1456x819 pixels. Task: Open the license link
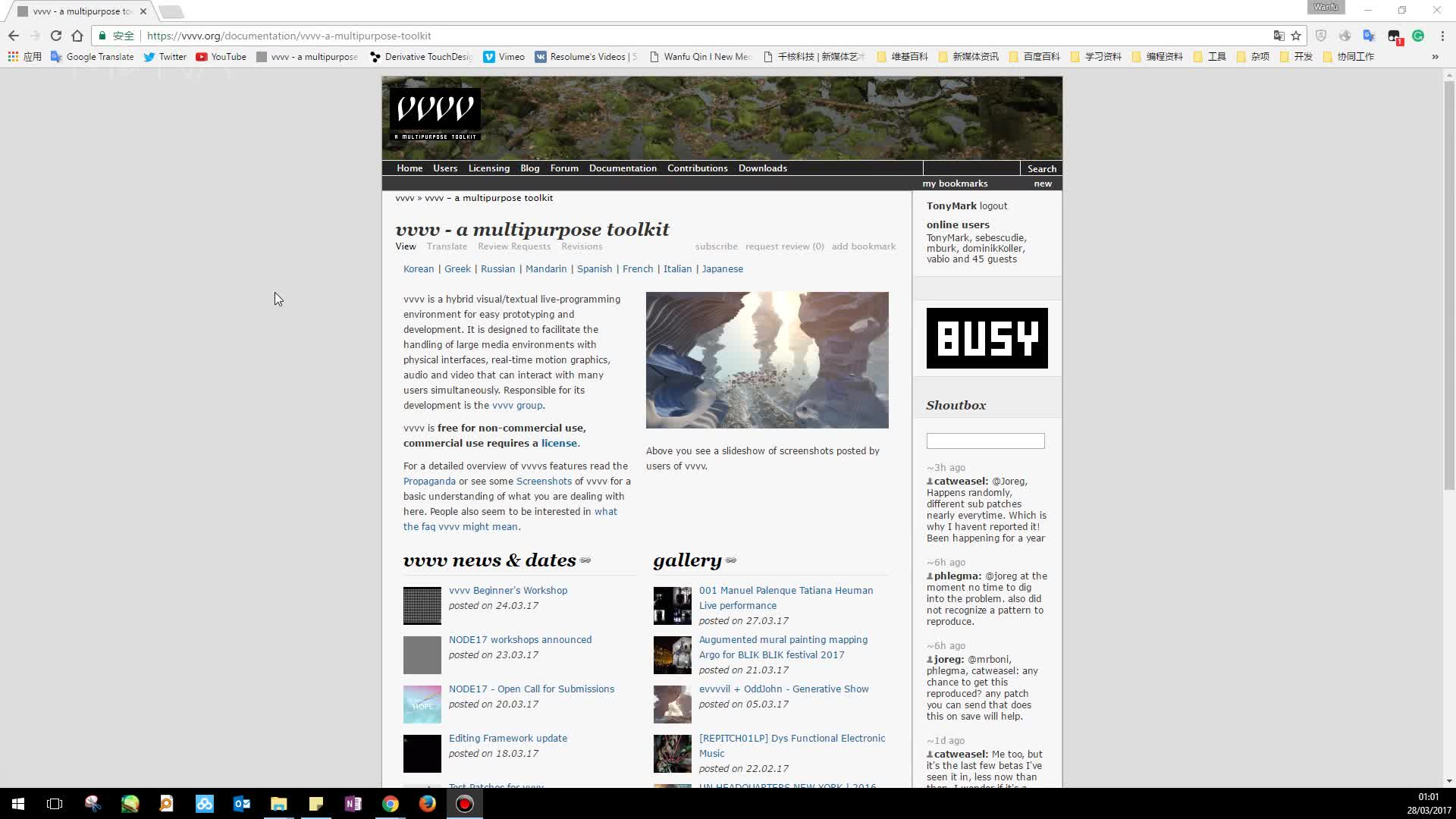tap(559, 444)
